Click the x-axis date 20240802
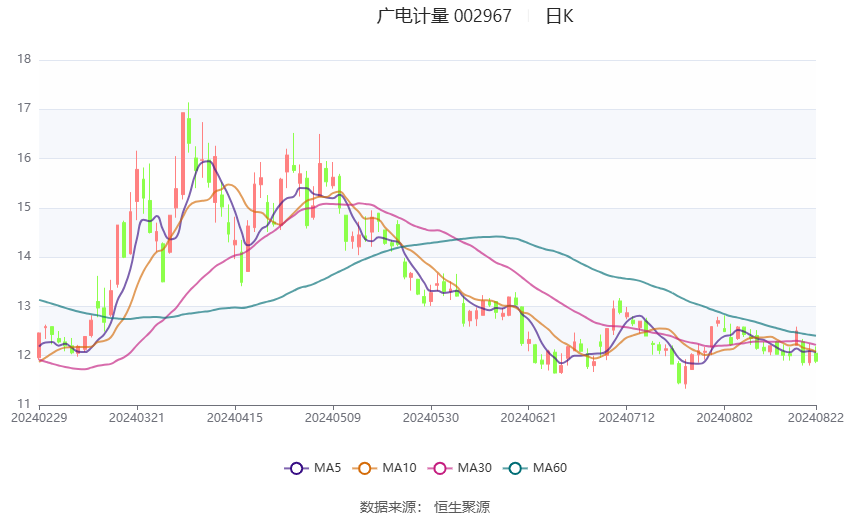This screenshot has height=517, width=850. (725, 418)
